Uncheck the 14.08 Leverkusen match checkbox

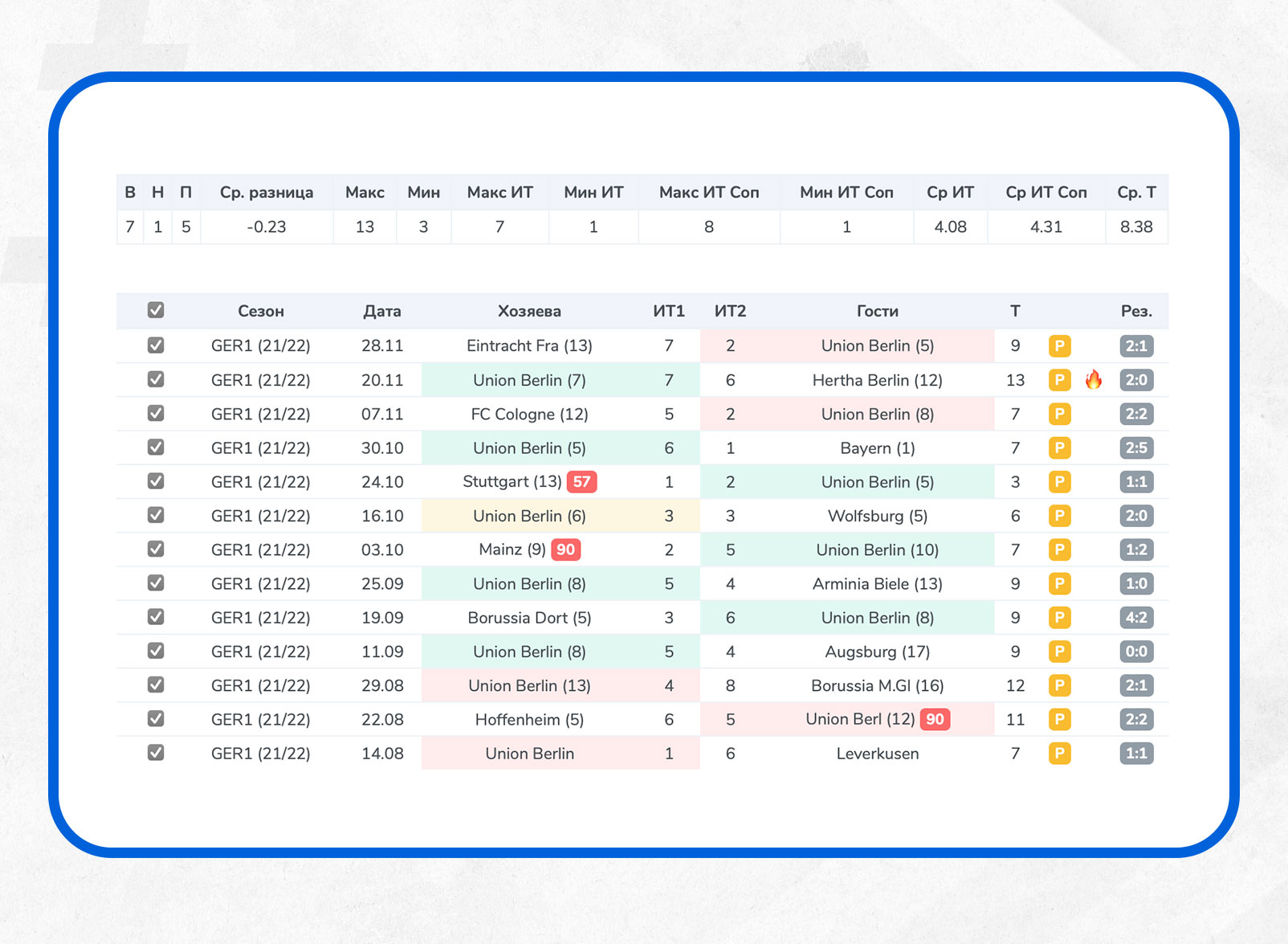[156, 753]
